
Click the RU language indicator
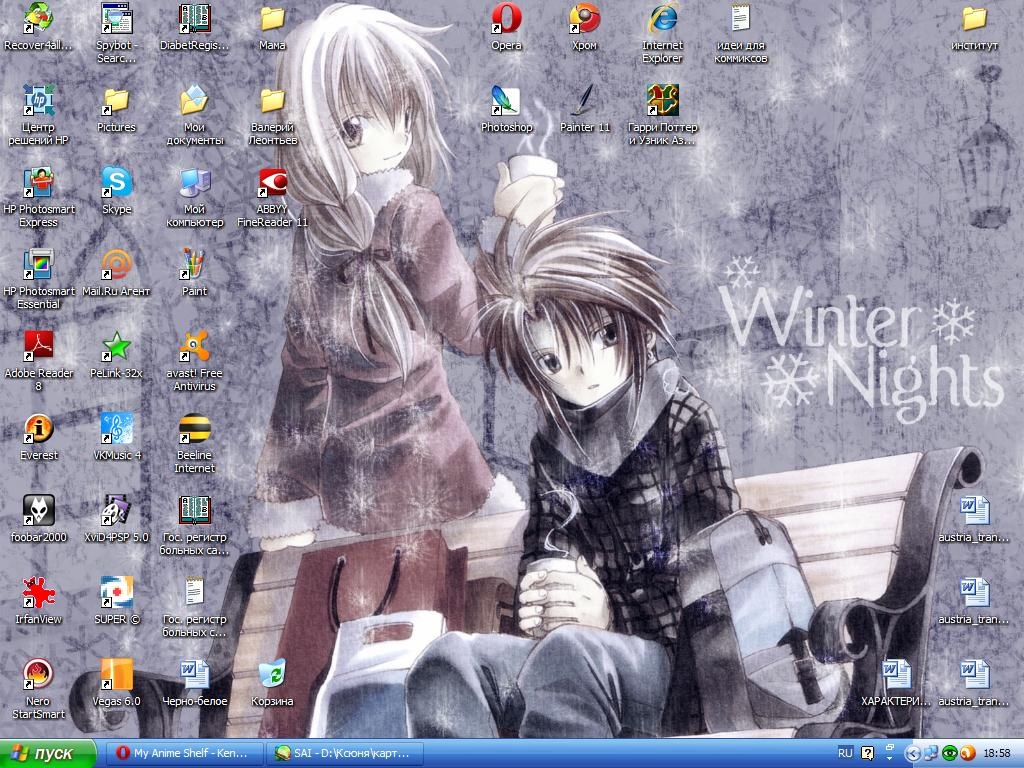click(x=845, y=753)
